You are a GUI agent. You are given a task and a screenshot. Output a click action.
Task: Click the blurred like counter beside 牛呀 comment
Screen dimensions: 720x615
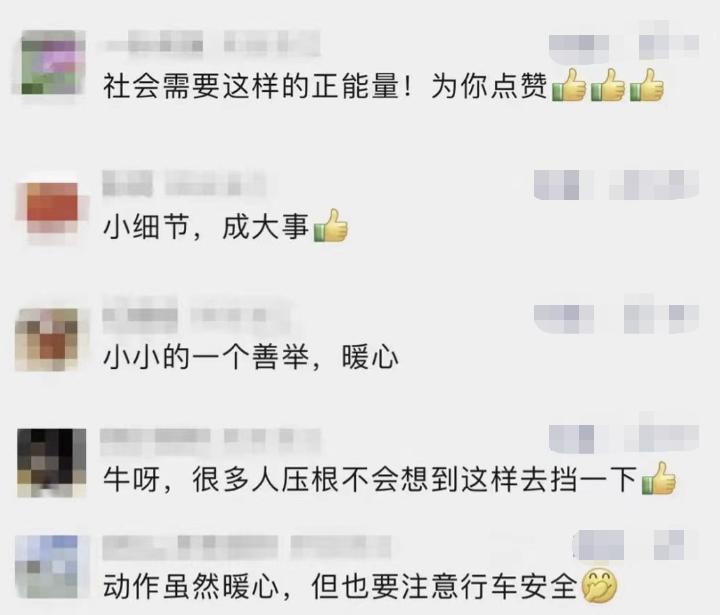point(624,437)
